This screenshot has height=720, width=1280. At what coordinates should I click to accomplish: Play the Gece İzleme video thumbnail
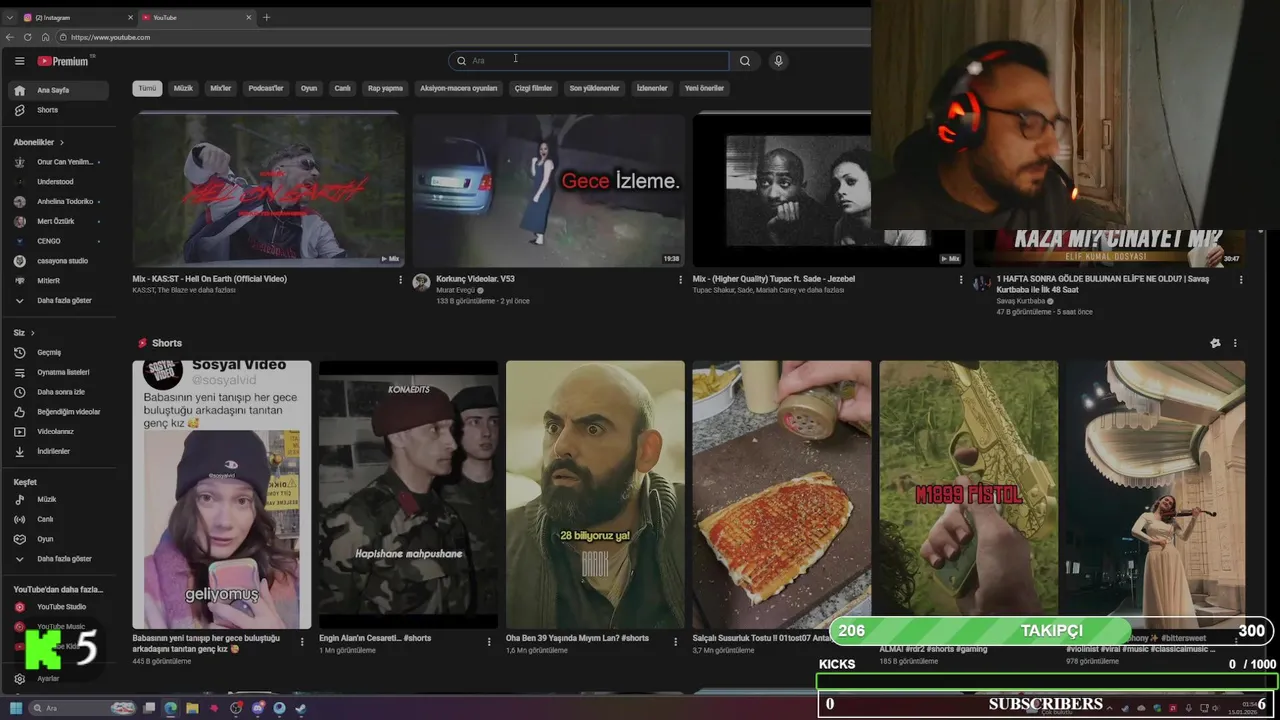[549, 190]
